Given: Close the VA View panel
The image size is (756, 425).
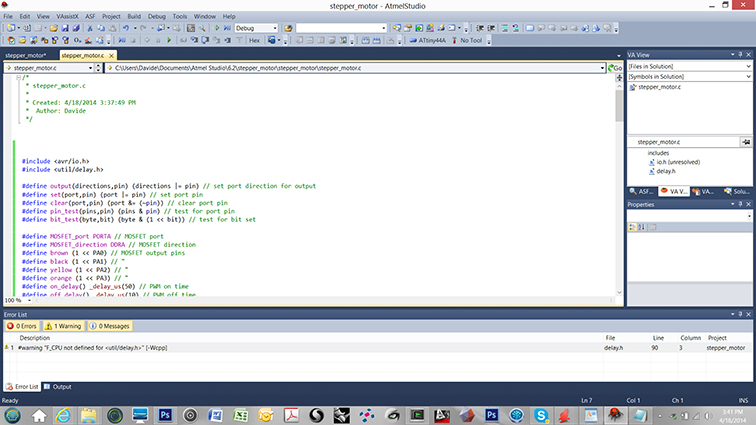Looking at the screenshot, I should 749,55.
